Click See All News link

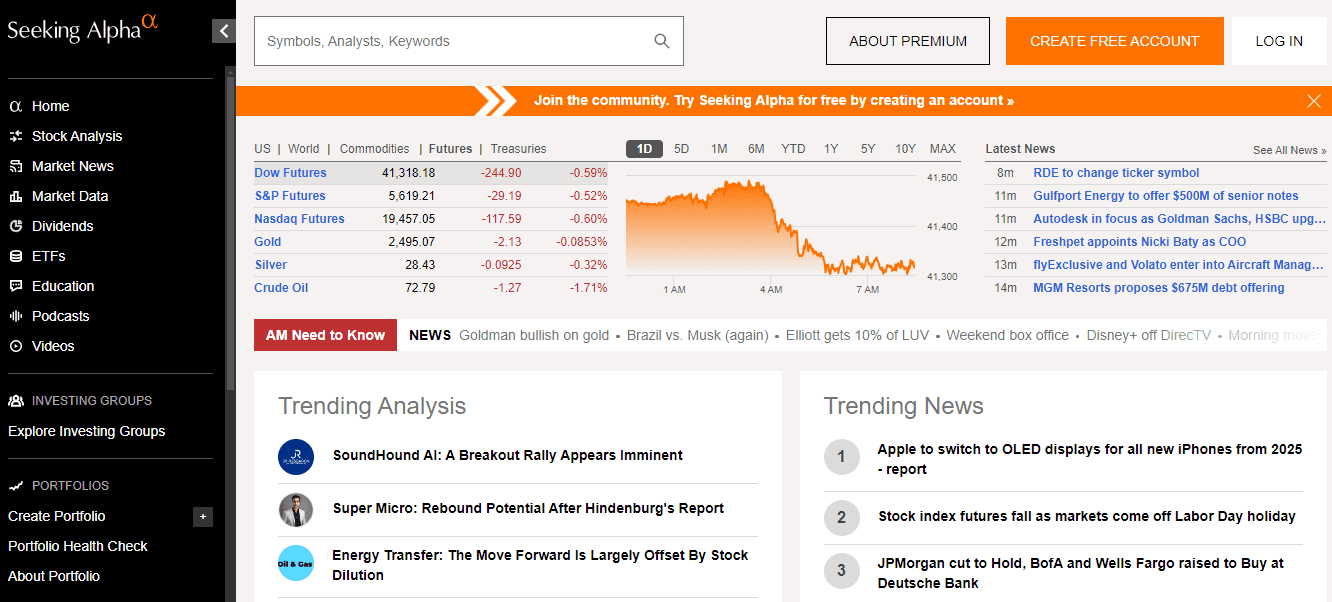(1290, 150)
